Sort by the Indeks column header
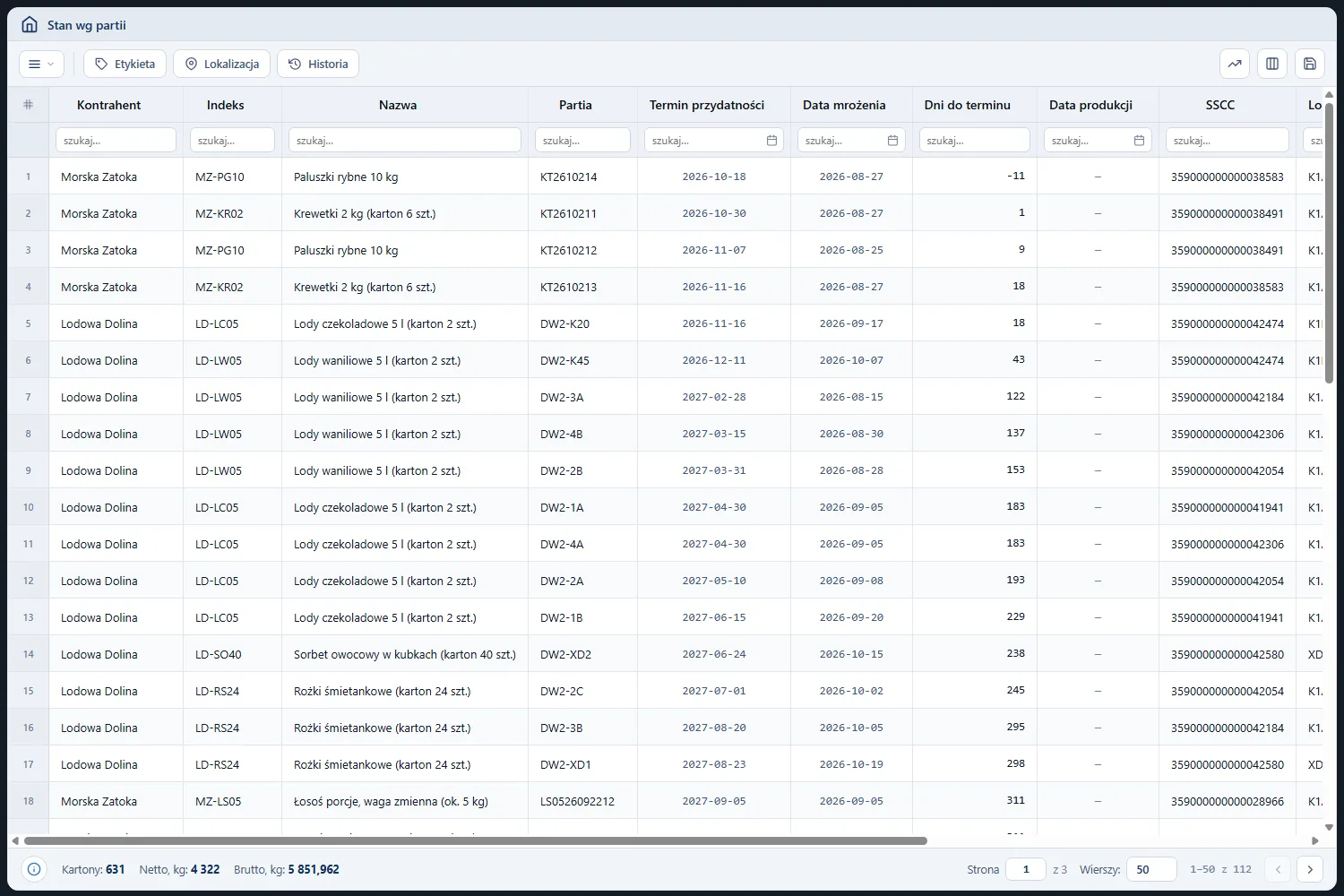Viewport: 1344px width, 896px height. coord(226,105)
